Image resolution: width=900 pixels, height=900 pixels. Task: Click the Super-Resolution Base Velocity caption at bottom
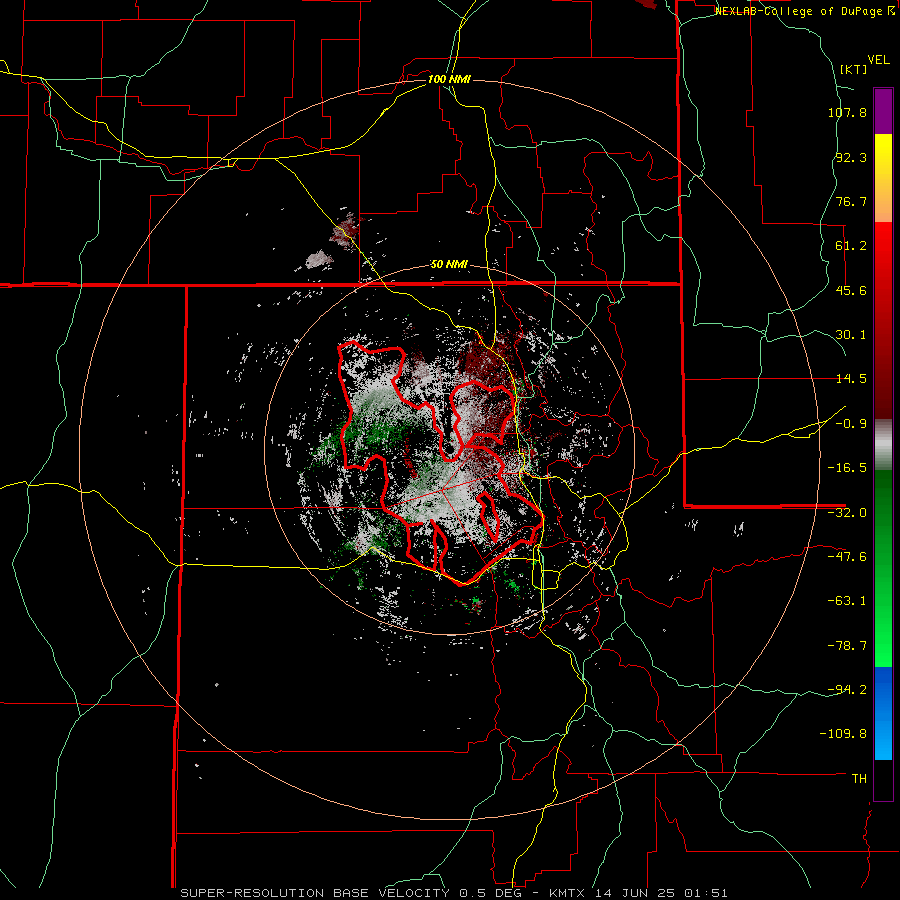click(453, 893)
